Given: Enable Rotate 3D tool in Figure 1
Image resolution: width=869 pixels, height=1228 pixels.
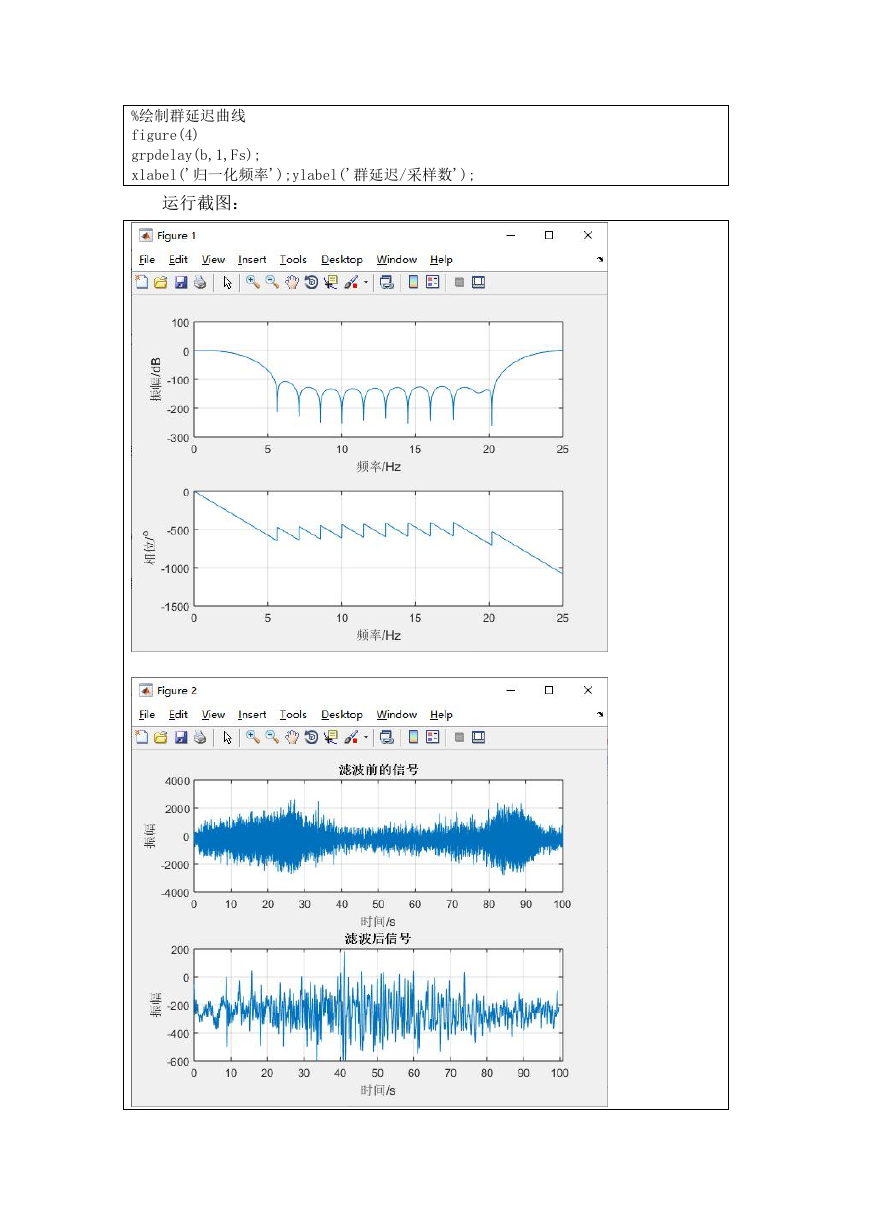Looking at the screenshot, I should pyautogui.click(x=311, y=283).
